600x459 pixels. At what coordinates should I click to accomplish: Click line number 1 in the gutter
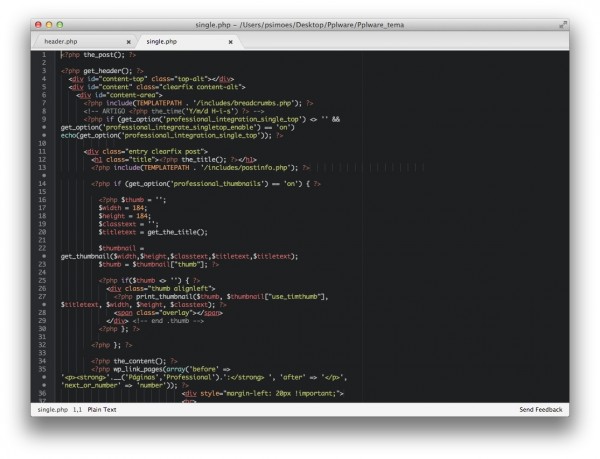[44, 55]
